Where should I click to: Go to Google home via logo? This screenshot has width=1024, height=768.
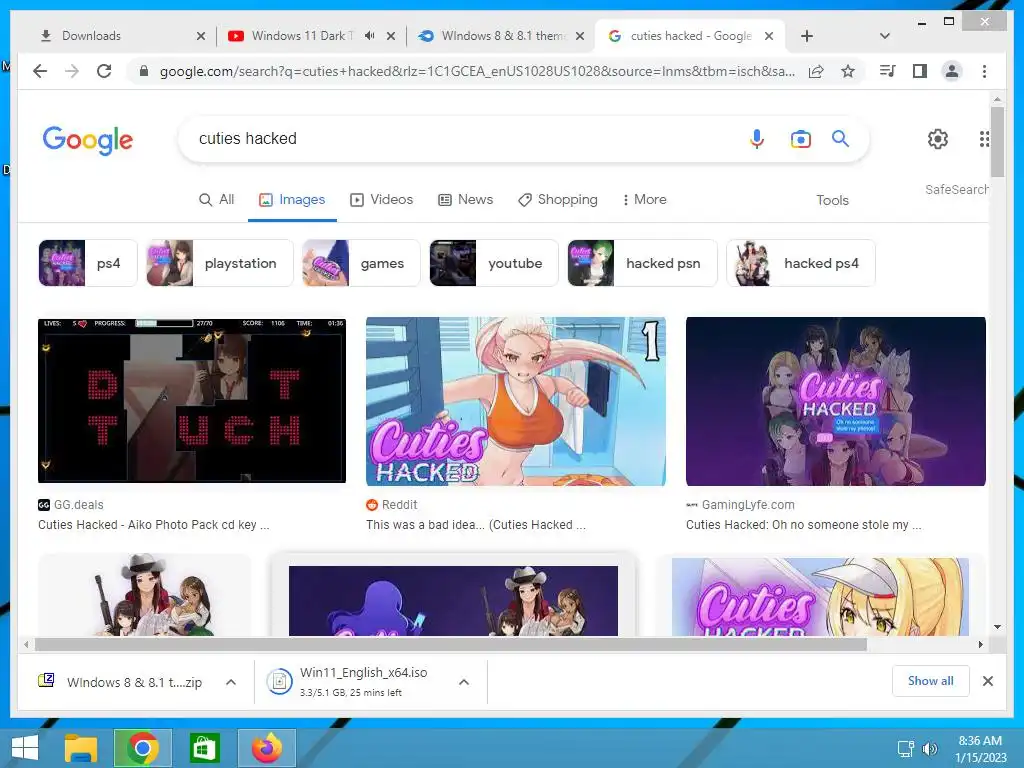[88, 140]
